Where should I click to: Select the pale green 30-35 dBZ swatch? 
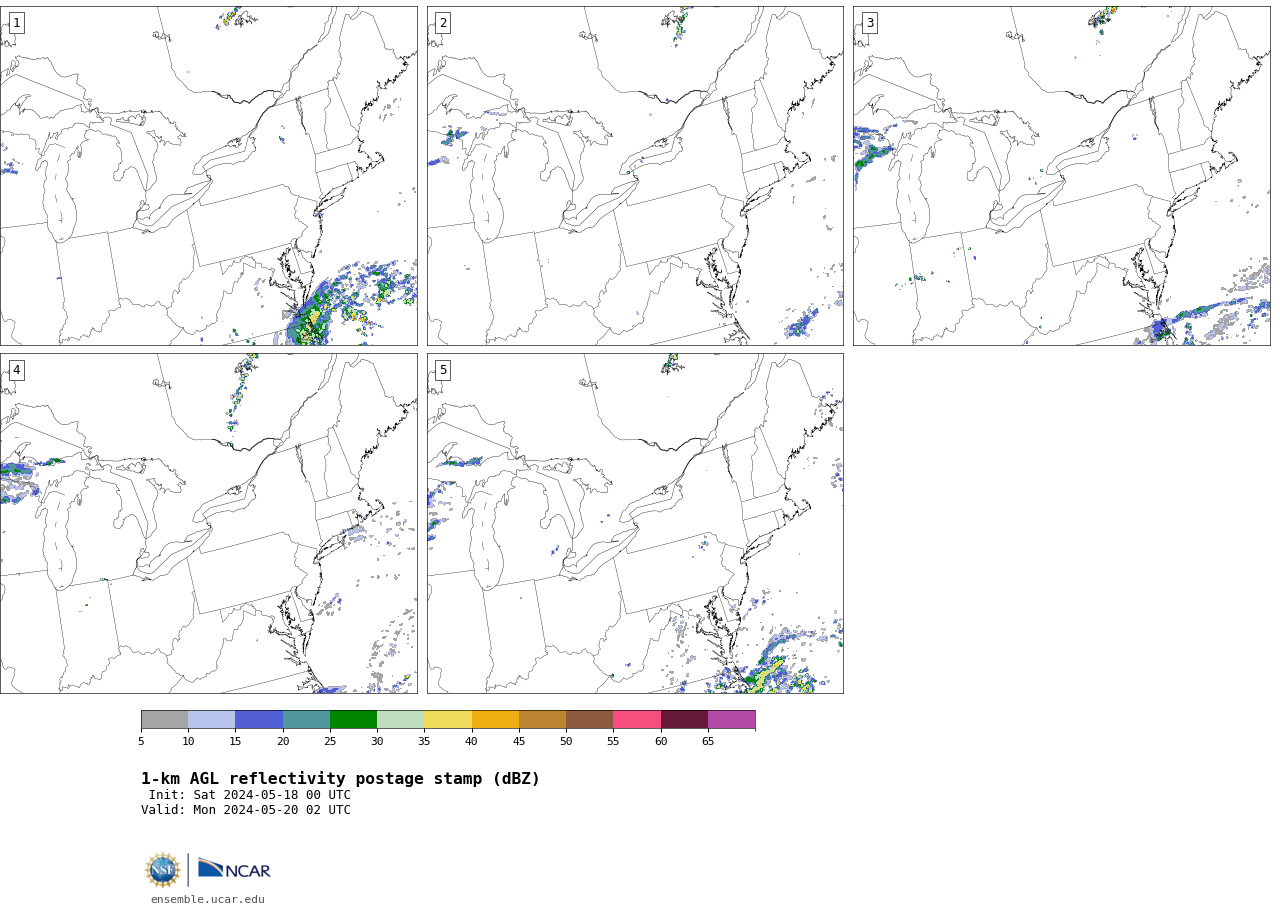pyautogui.click(x=401, y=720)
